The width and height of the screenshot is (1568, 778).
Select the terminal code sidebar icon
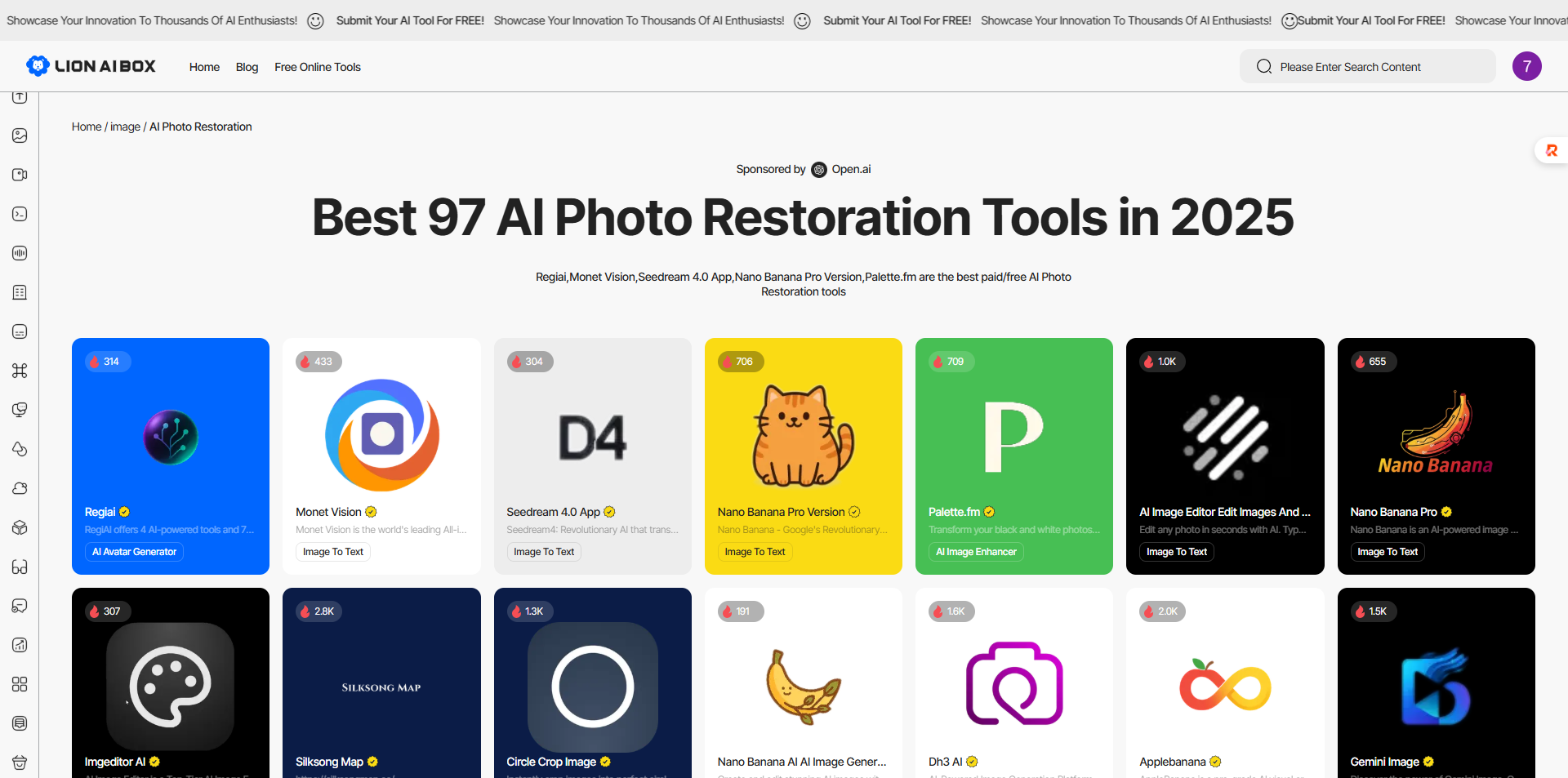tap(20, 214)
